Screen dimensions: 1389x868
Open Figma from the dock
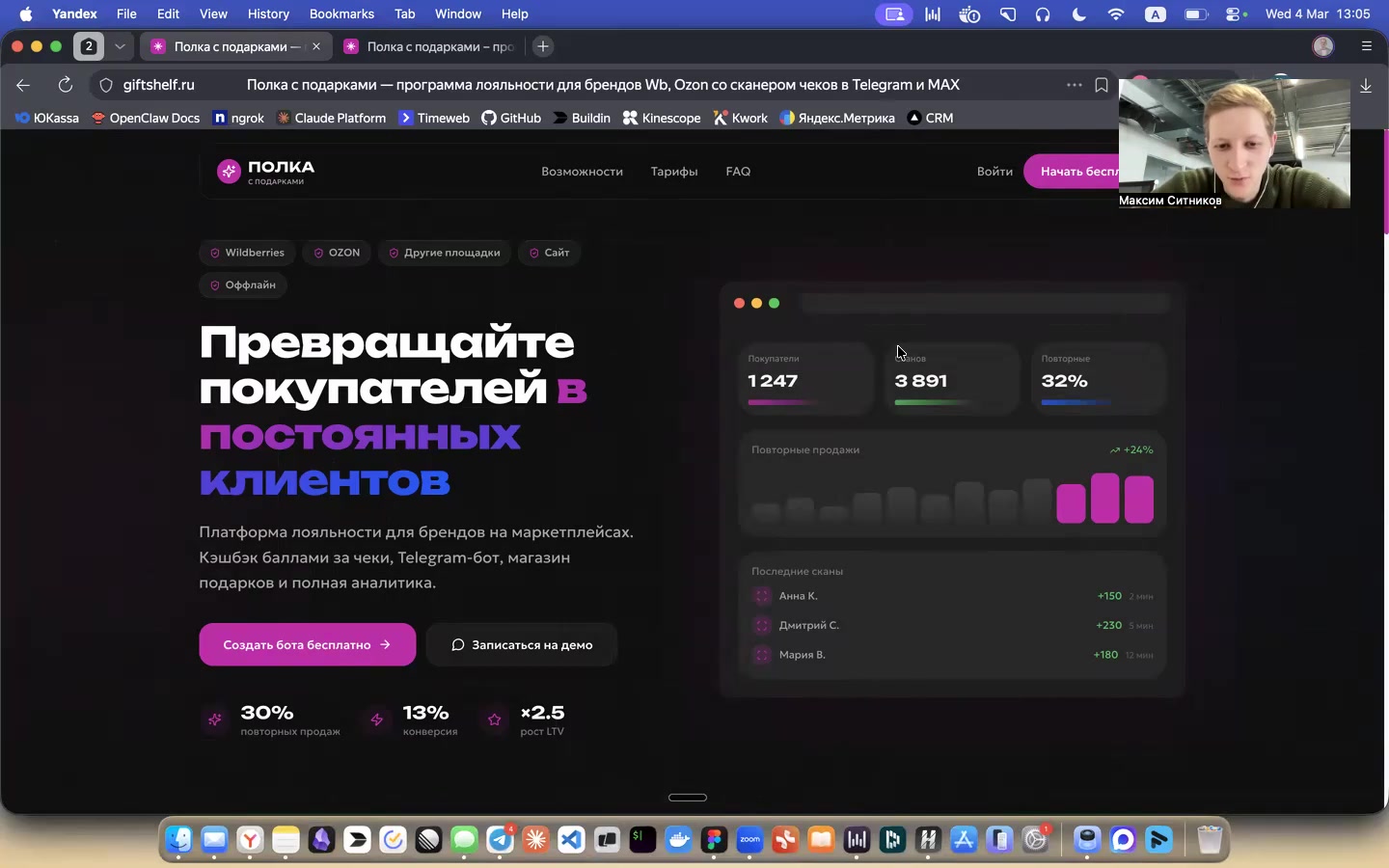tap(715, 840)
